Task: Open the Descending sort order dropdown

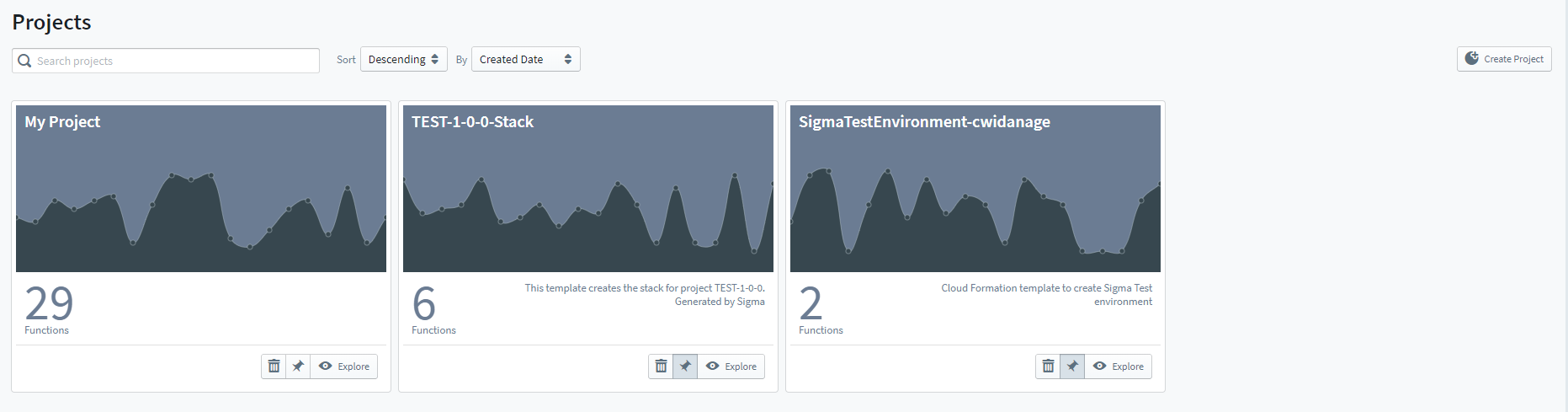Action: [403, 60]
